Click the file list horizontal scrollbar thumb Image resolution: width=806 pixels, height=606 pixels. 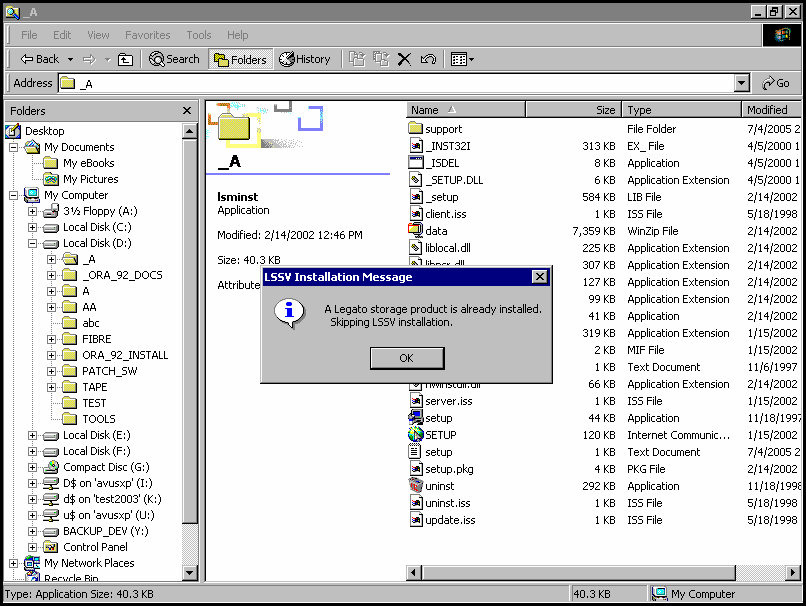tap(579, 572)
